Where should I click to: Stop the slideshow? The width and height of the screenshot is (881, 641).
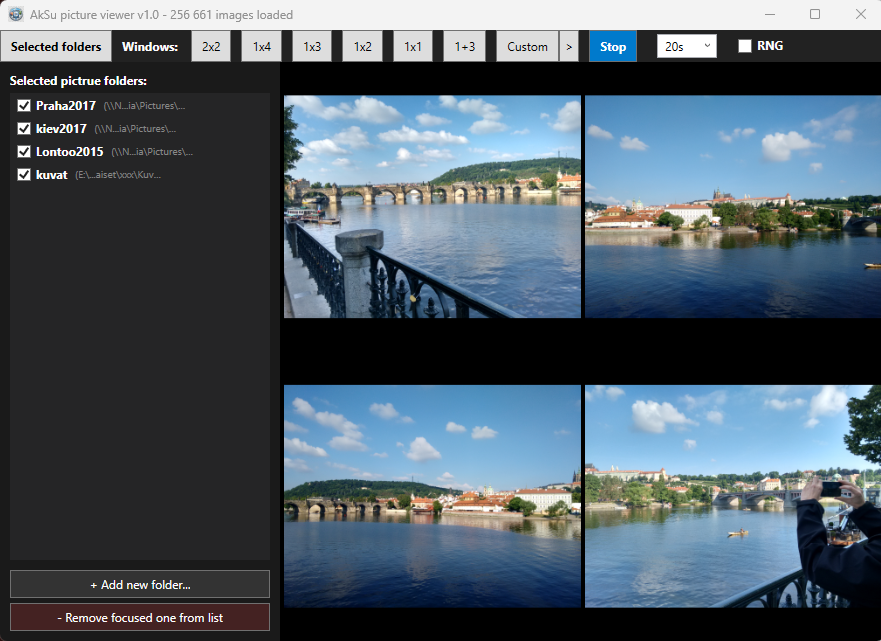613,47
